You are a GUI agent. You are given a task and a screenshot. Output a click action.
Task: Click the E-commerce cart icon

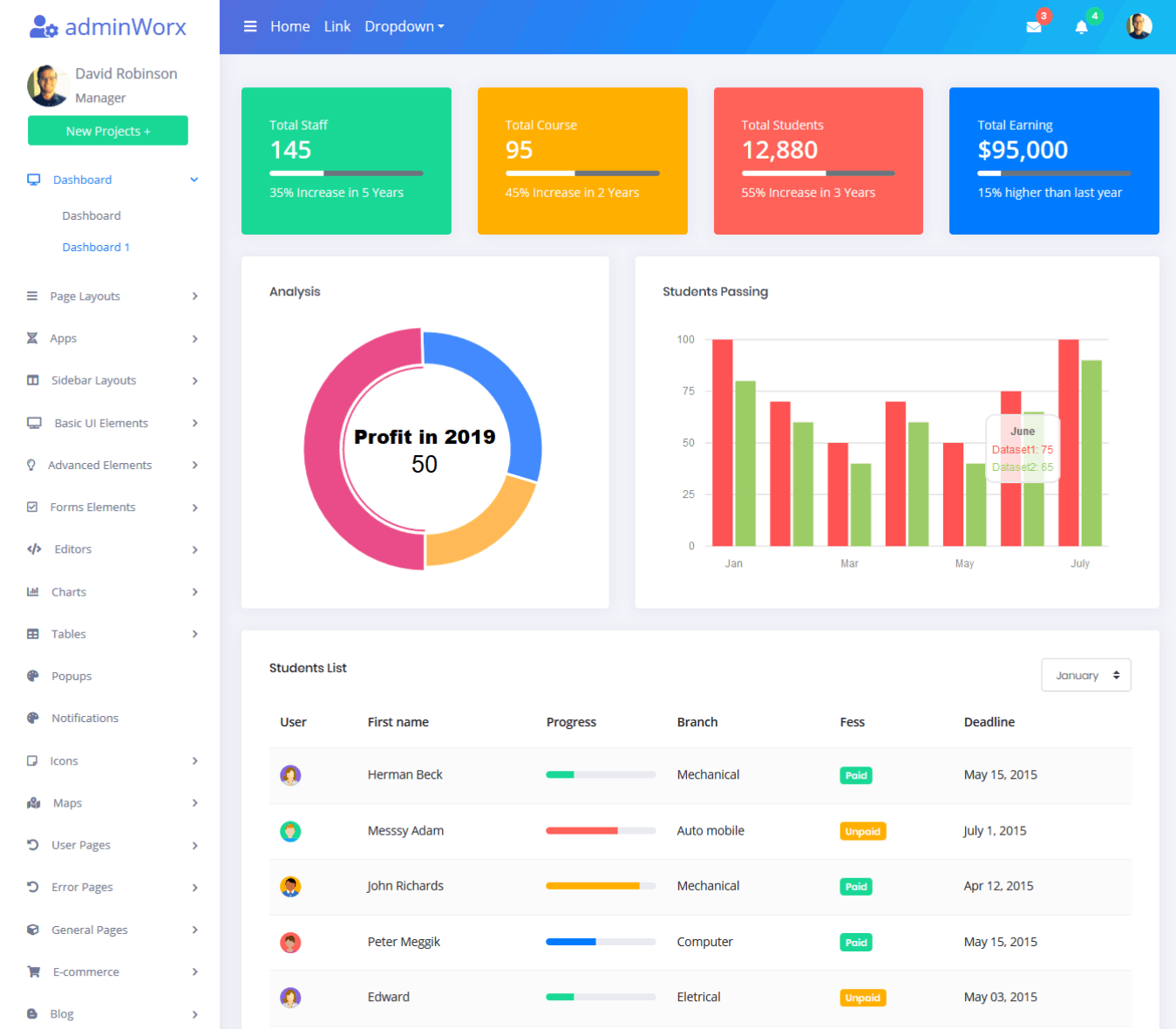pyautogui.click(x=34, y=971)
